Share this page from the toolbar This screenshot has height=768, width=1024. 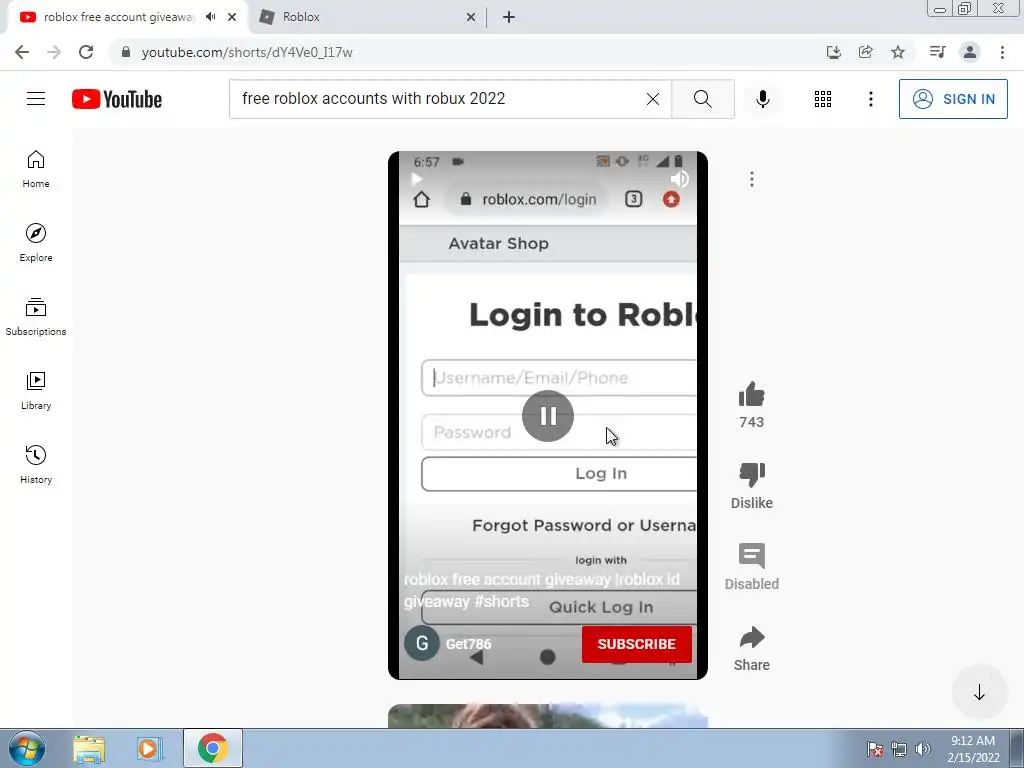pos(865,52)
